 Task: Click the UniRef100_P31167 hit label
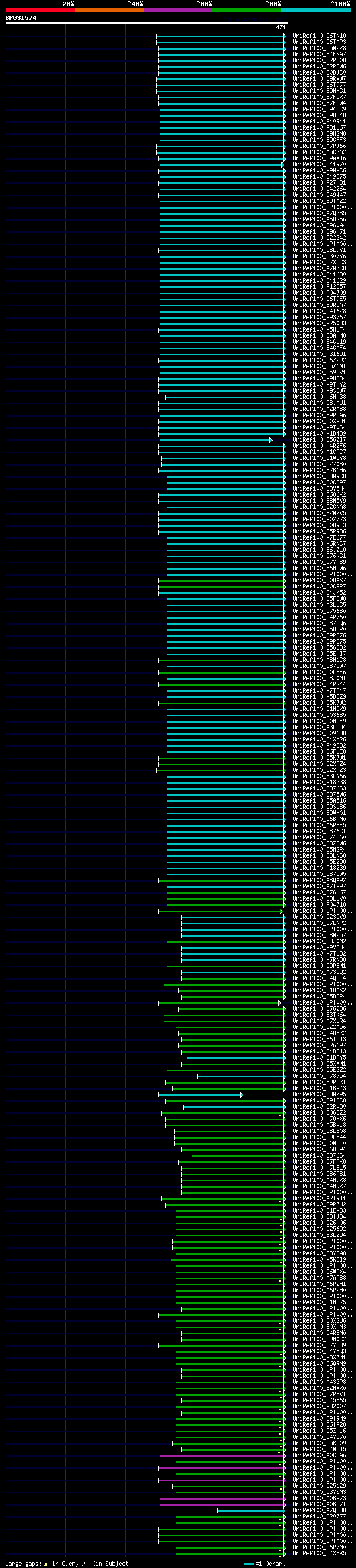(319, 128)
